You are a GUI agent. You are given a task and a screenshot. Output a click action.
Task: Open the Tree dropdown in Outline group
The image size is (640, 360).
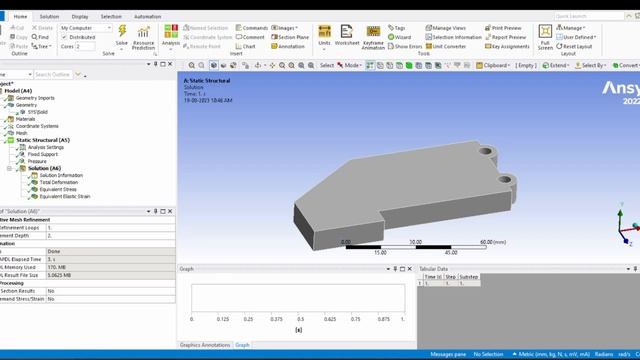coord(42,47)
